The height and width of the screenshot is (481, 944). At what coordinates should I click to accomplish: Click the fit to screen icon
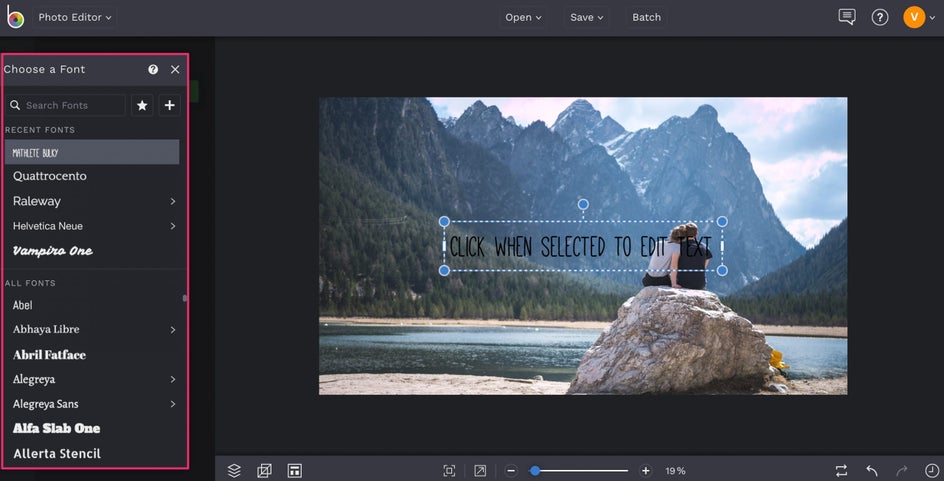450,470
